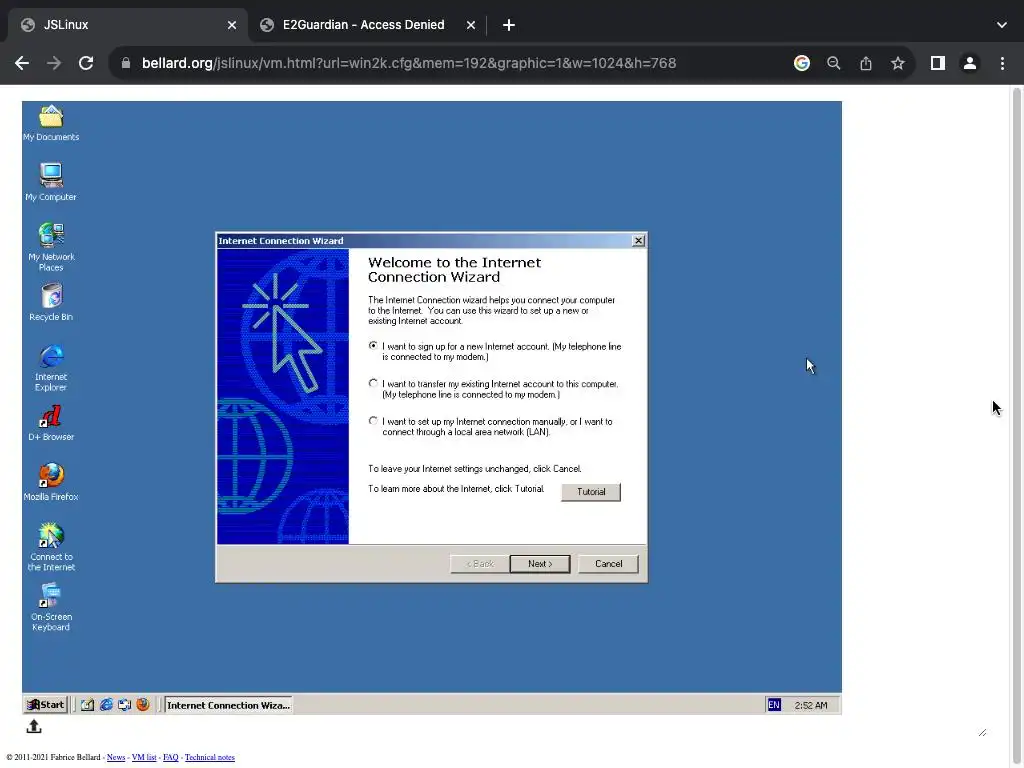Reload the current page
This screenshot has width=1024, height=768.
tap(86, 63)
